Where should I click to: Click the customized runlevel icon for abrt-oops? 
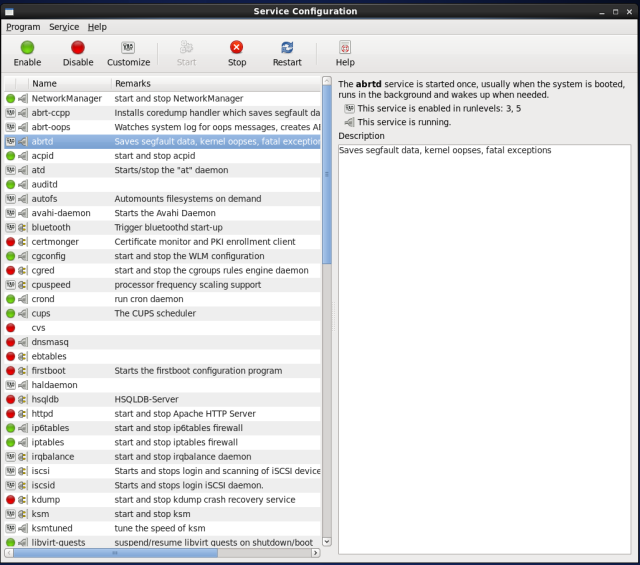pyautogui.click(x=11, y=127)
